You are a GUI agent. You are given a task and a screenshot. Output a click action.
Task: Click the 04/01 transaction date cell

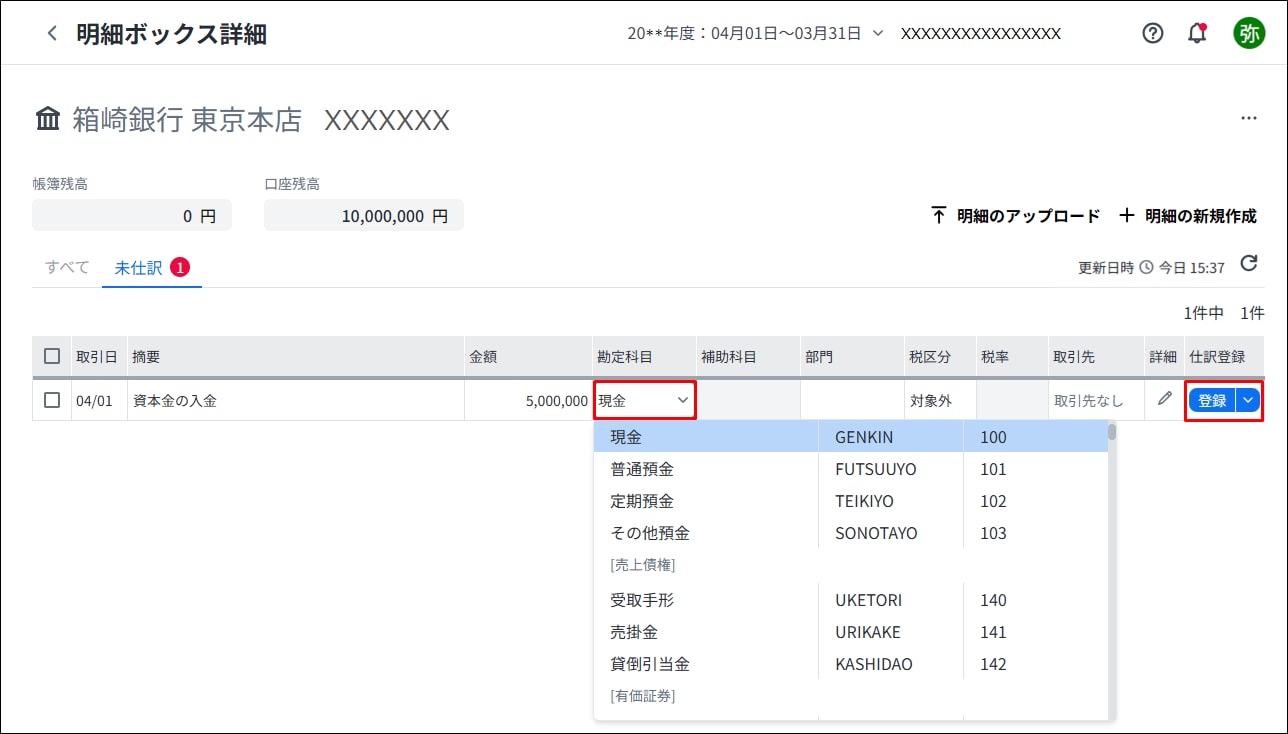[x=99, y=400]
